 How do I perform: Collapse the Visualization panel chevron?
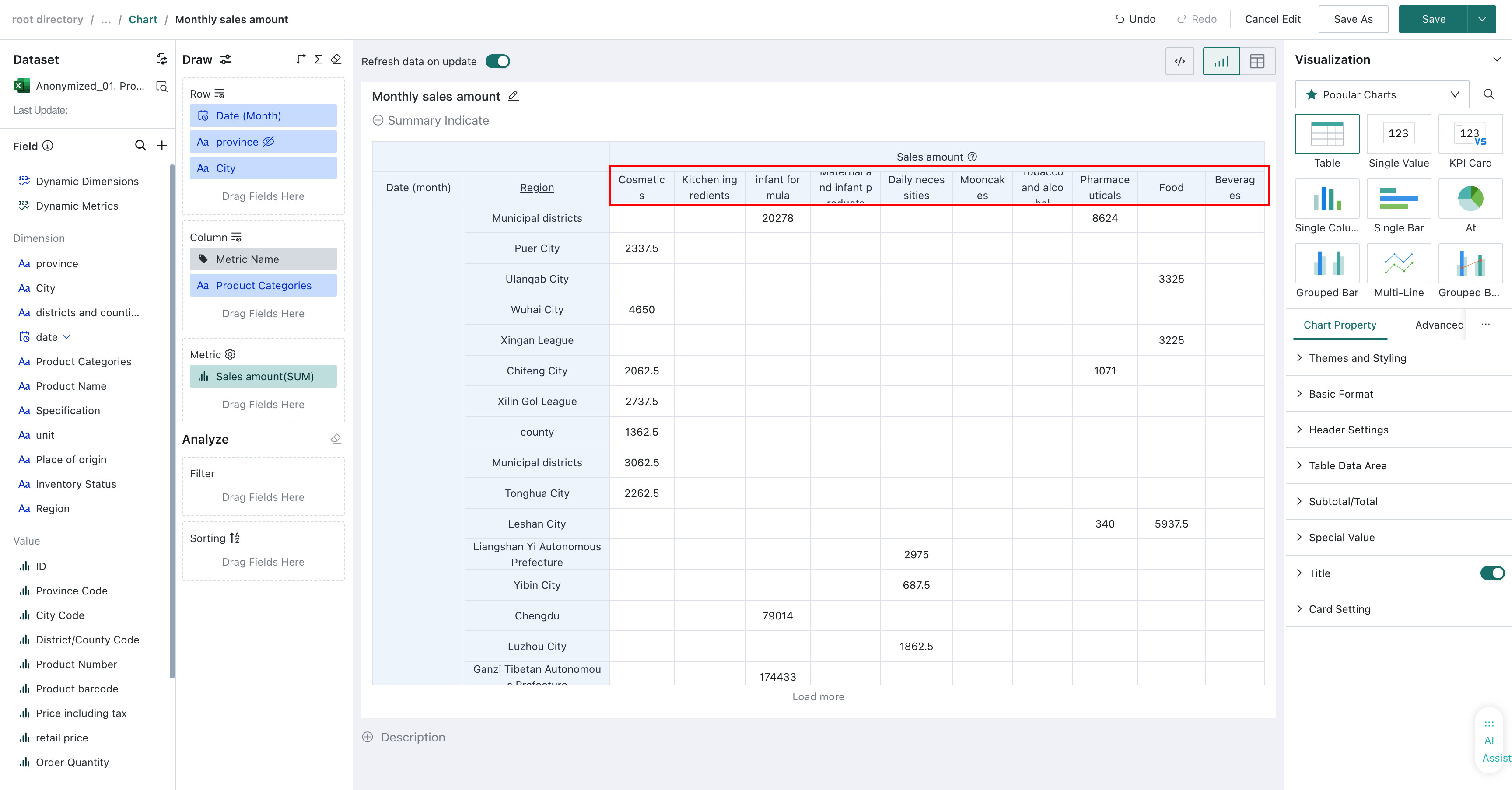pyautogui.click(x=1497, y=59)
